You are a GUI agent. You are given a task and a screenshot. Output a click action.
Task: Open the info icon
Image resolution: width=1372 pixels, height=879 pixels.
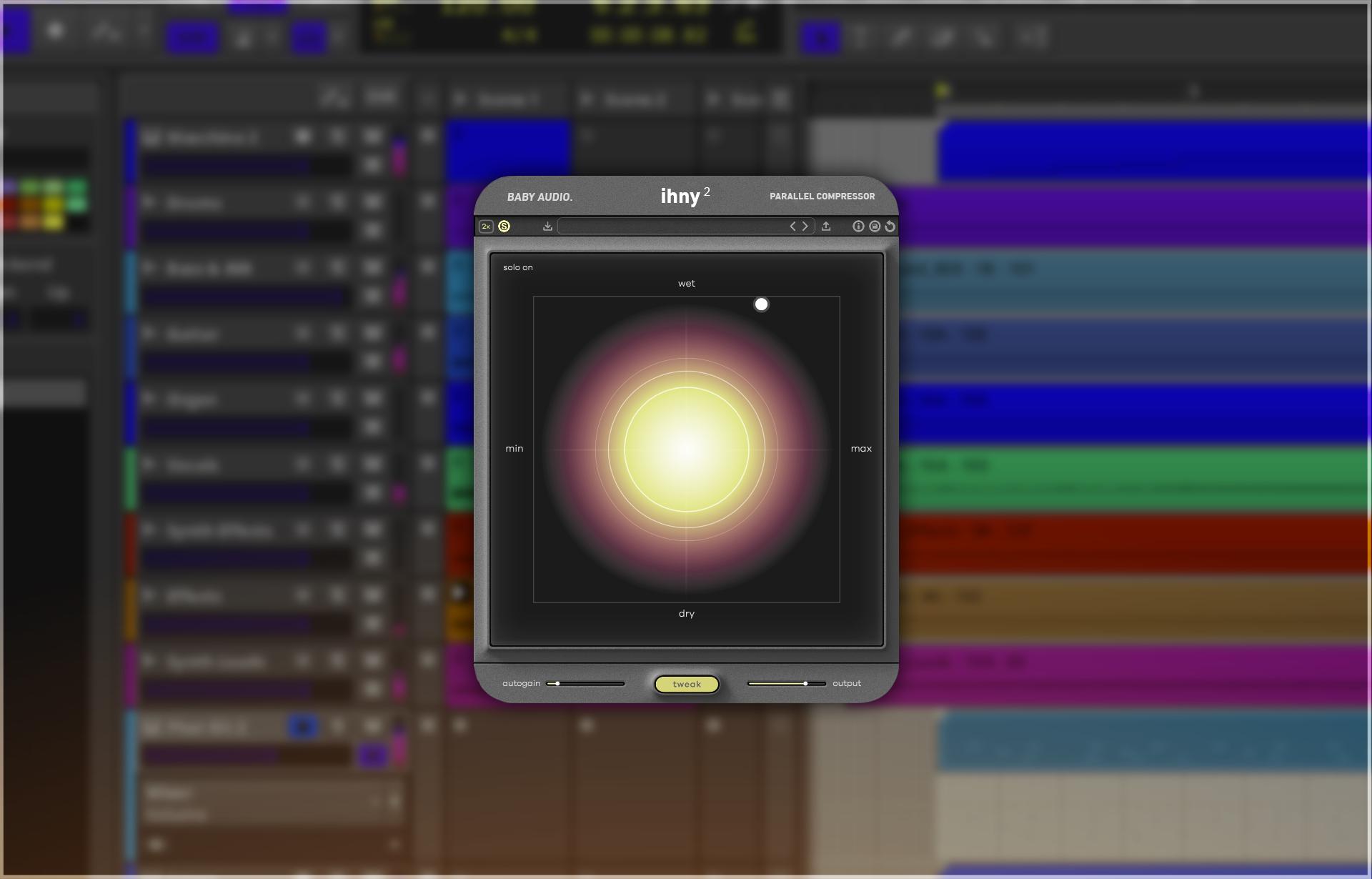tap(858, 227)
